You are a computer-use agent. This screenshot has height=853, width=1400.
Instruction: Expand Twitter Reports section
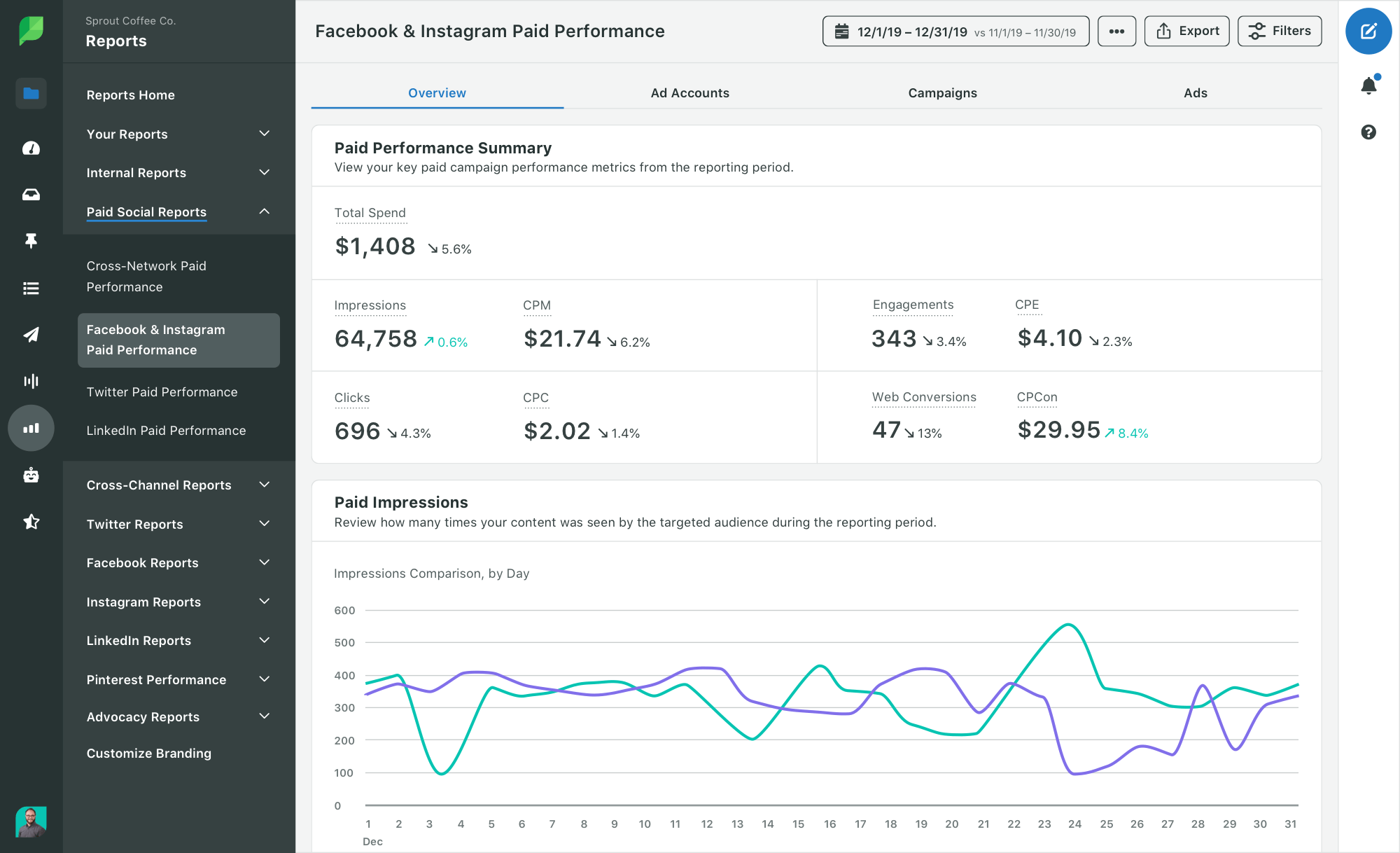click(x=178, y=524)
